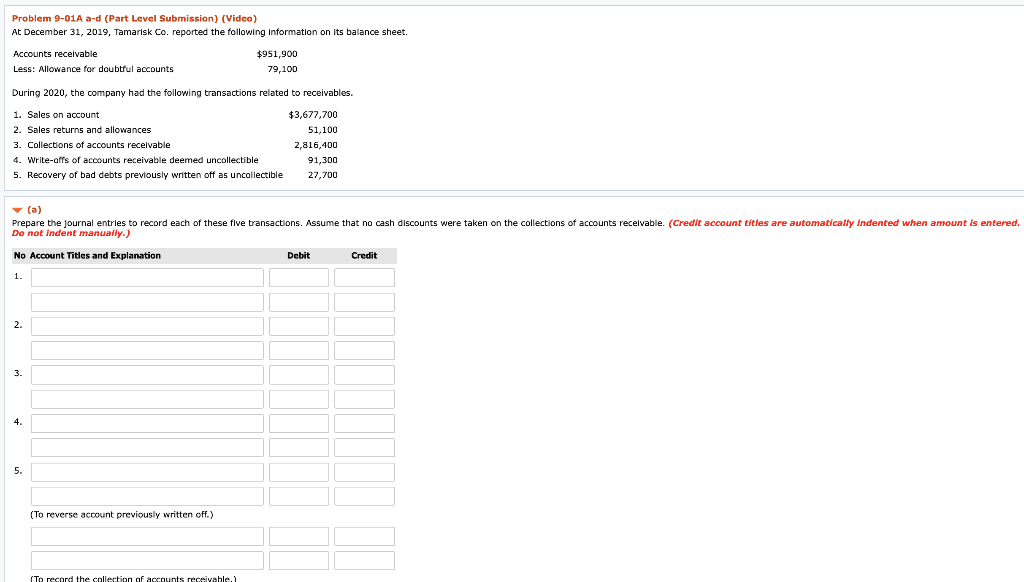
Task: Select the first account title field for entry 2
Action: coord(147,326)
